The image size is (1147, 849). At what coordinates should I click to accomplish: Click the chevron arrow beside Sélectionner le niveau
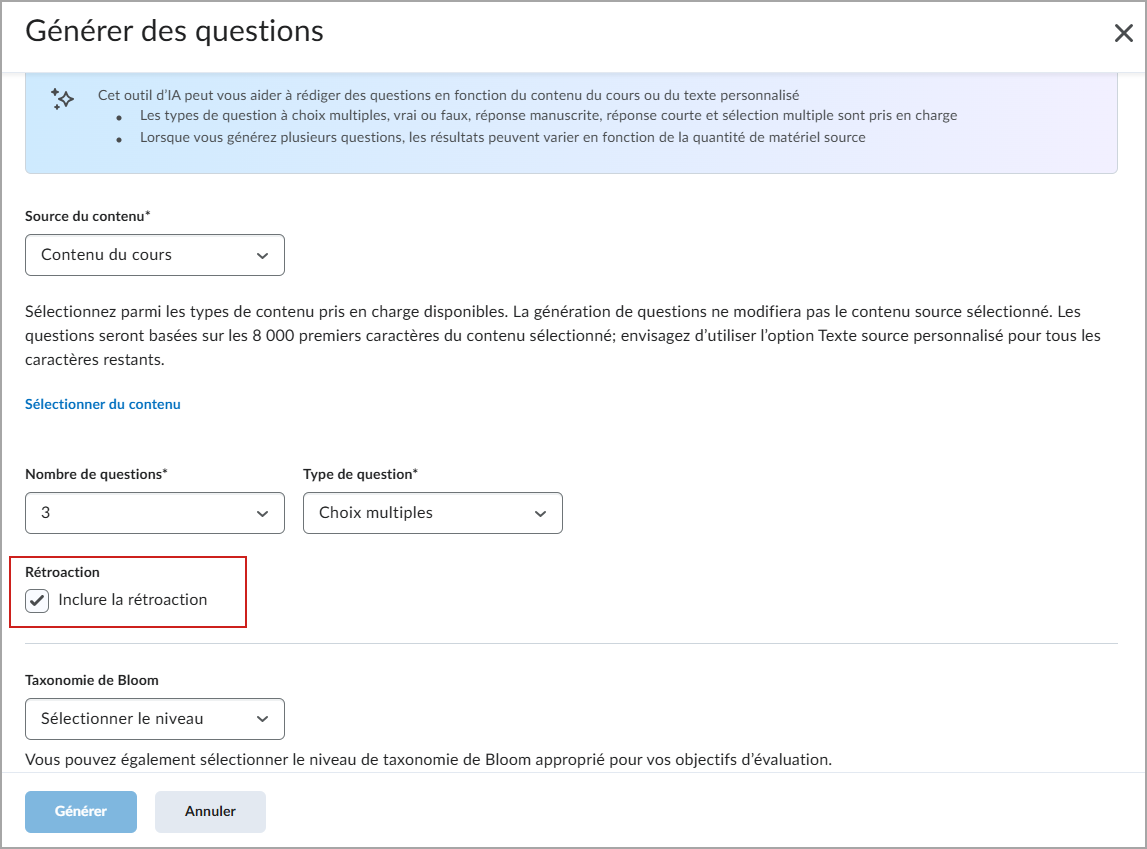[x=262, y=719]
